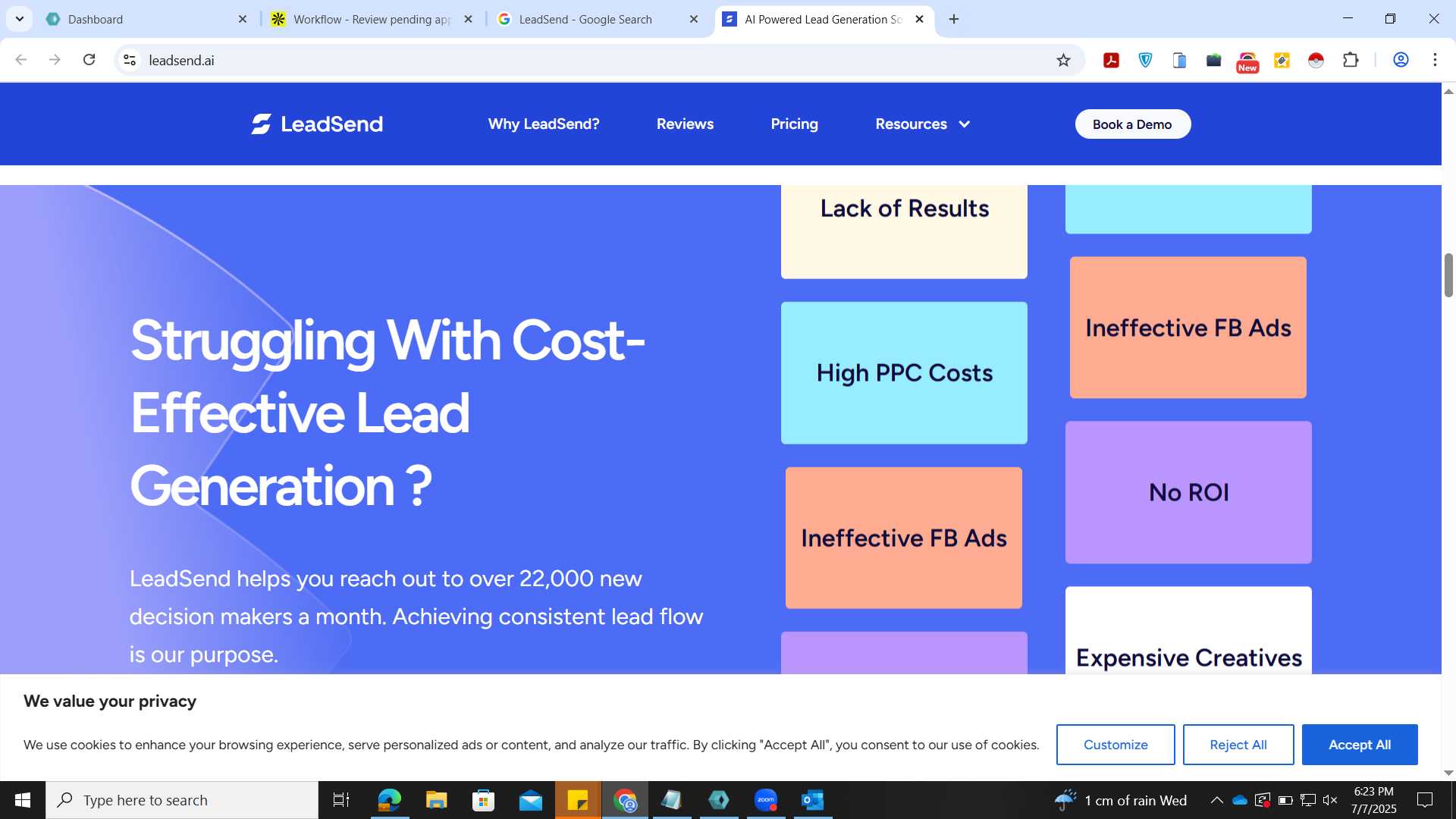Click scrollbar down arrow
The height and width of the screenshot is (819, 1456).
coord(1448,773)
